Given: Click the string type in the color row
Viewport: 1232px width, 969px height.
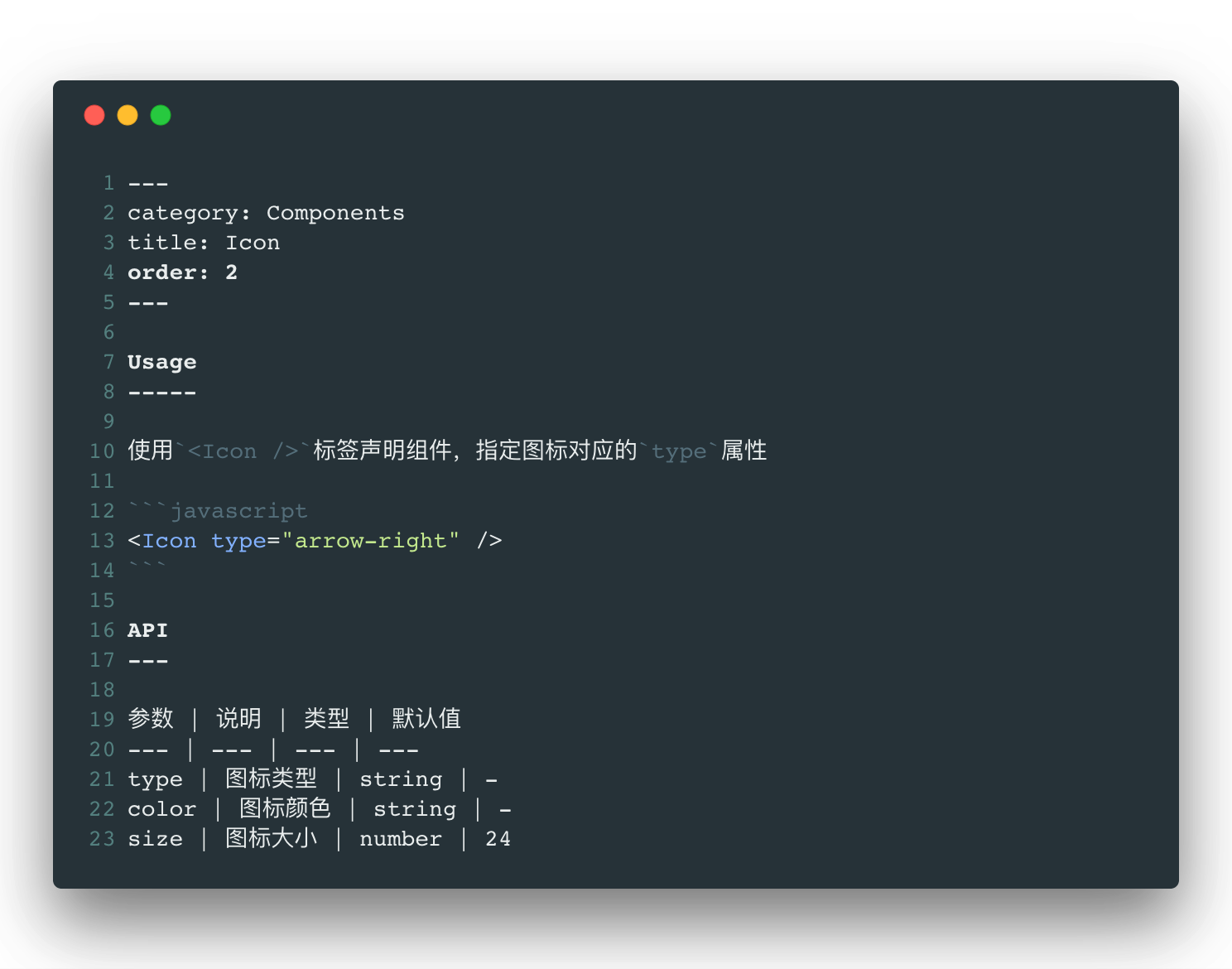Looking at the screenshot, I should (x=415, y=809).
